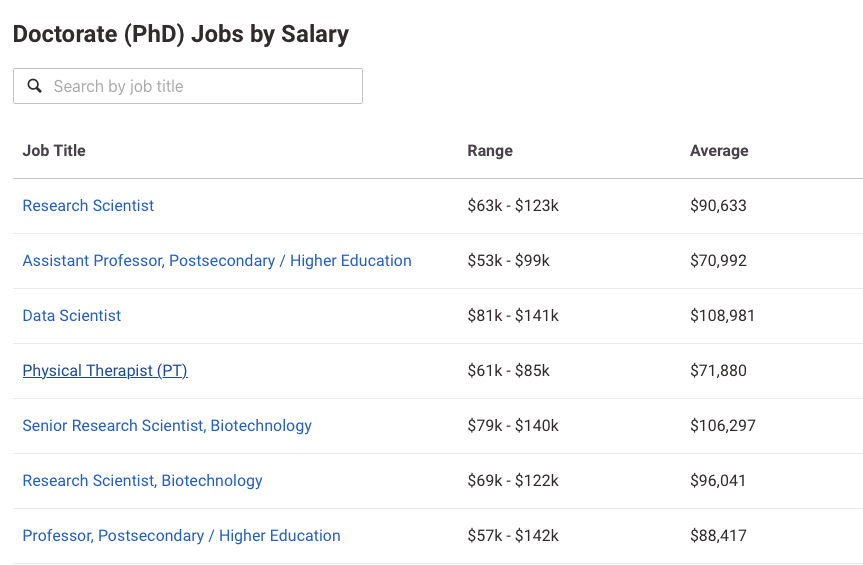Open Assistant Professor, Postsecondary / Higher Education link
Image resolution: width=863 pixels, height=565 pixels.
coord(217,261)
